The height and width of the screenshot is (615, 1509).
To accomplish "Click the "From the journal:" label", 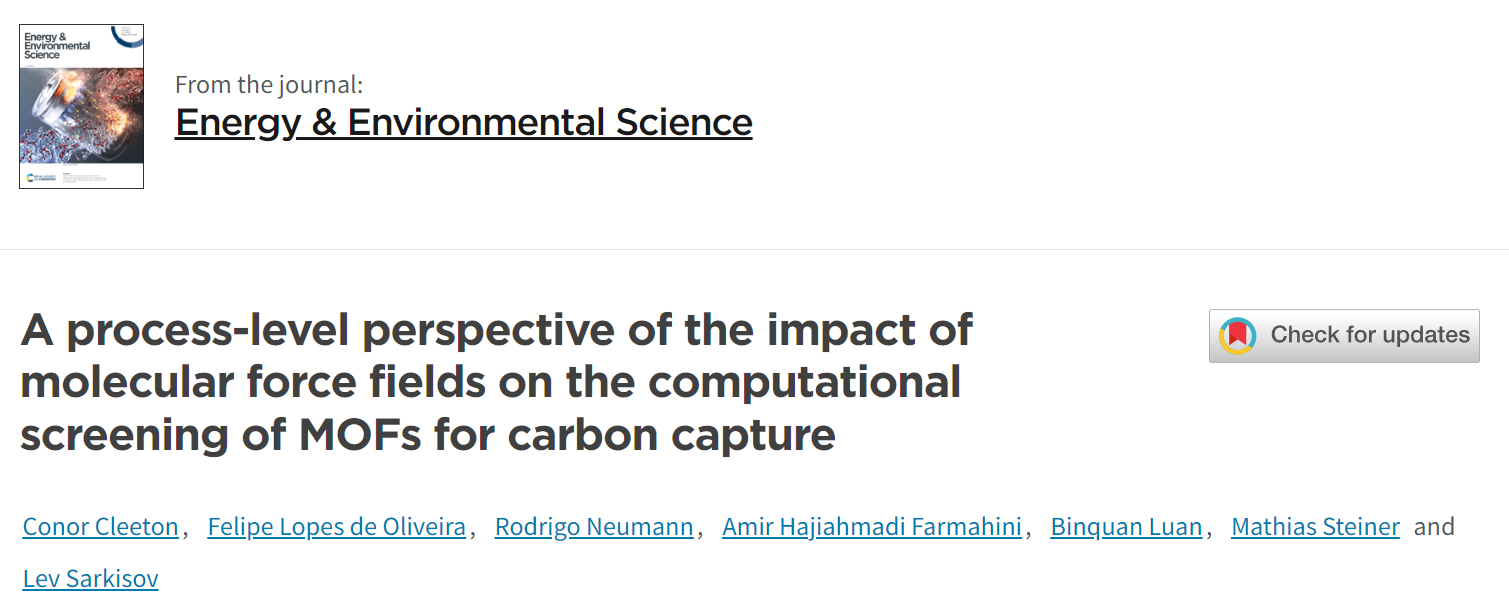I will (269, 85).
